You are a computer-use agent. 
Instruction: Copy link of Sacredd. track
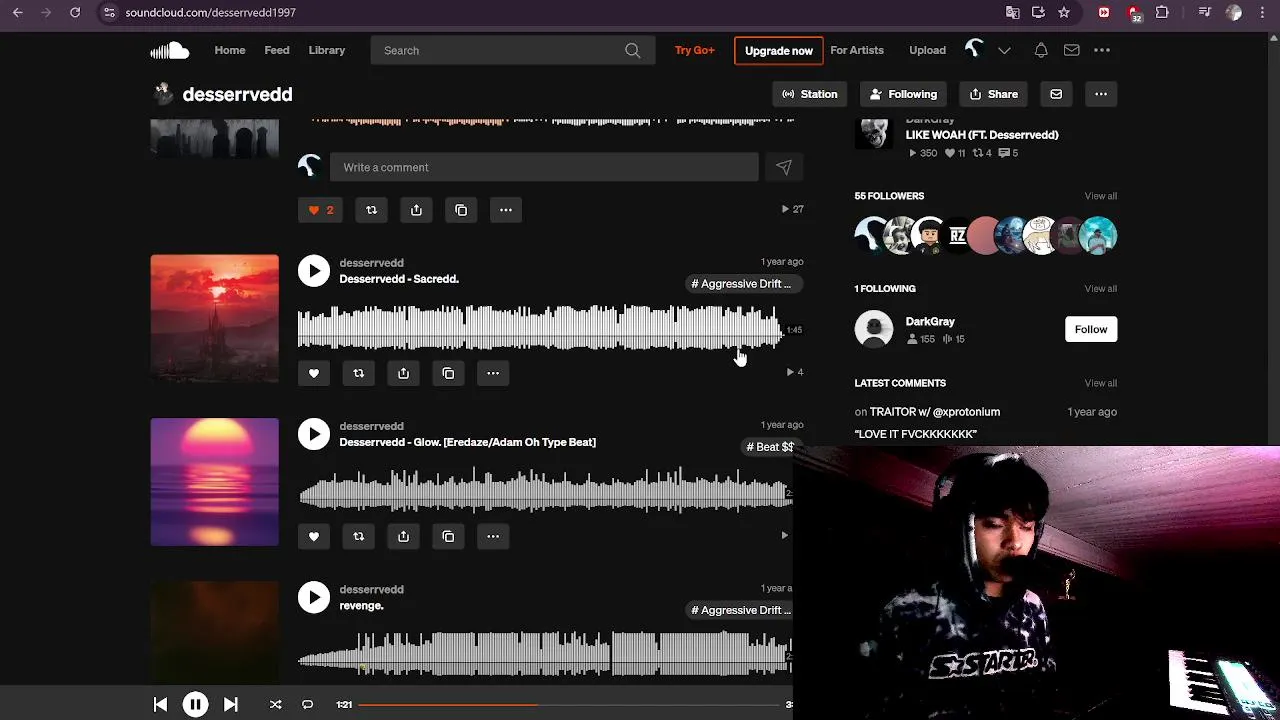pyautogui.click(x=449, y=373)
